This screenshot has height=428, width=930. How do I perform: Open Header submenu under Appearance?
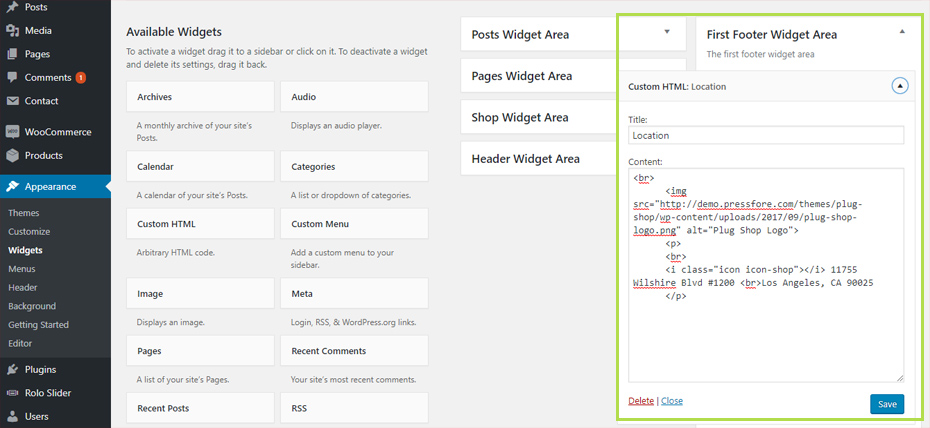23,288
